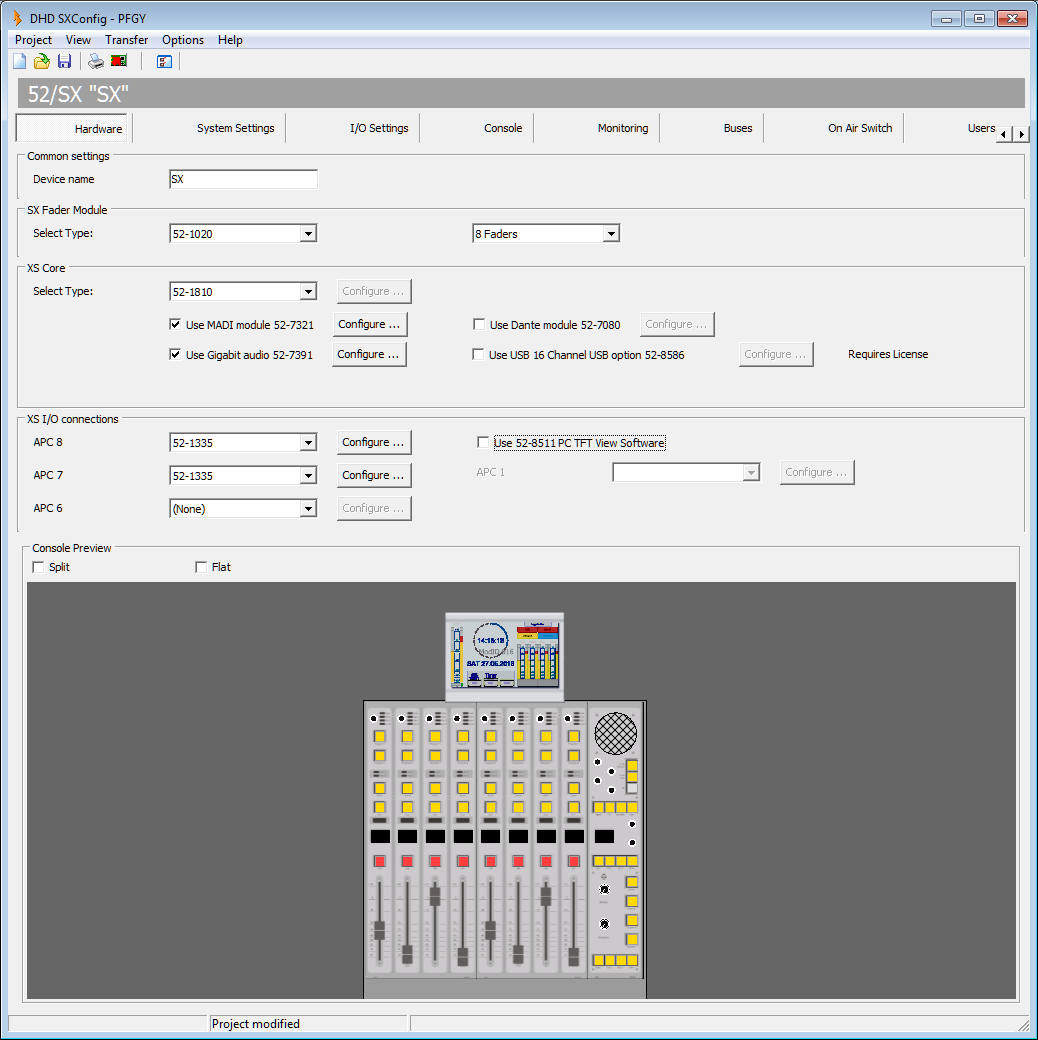Click Configure next to APC 1
This screenshot has width=1038, height=1040.
click(816, 472)
